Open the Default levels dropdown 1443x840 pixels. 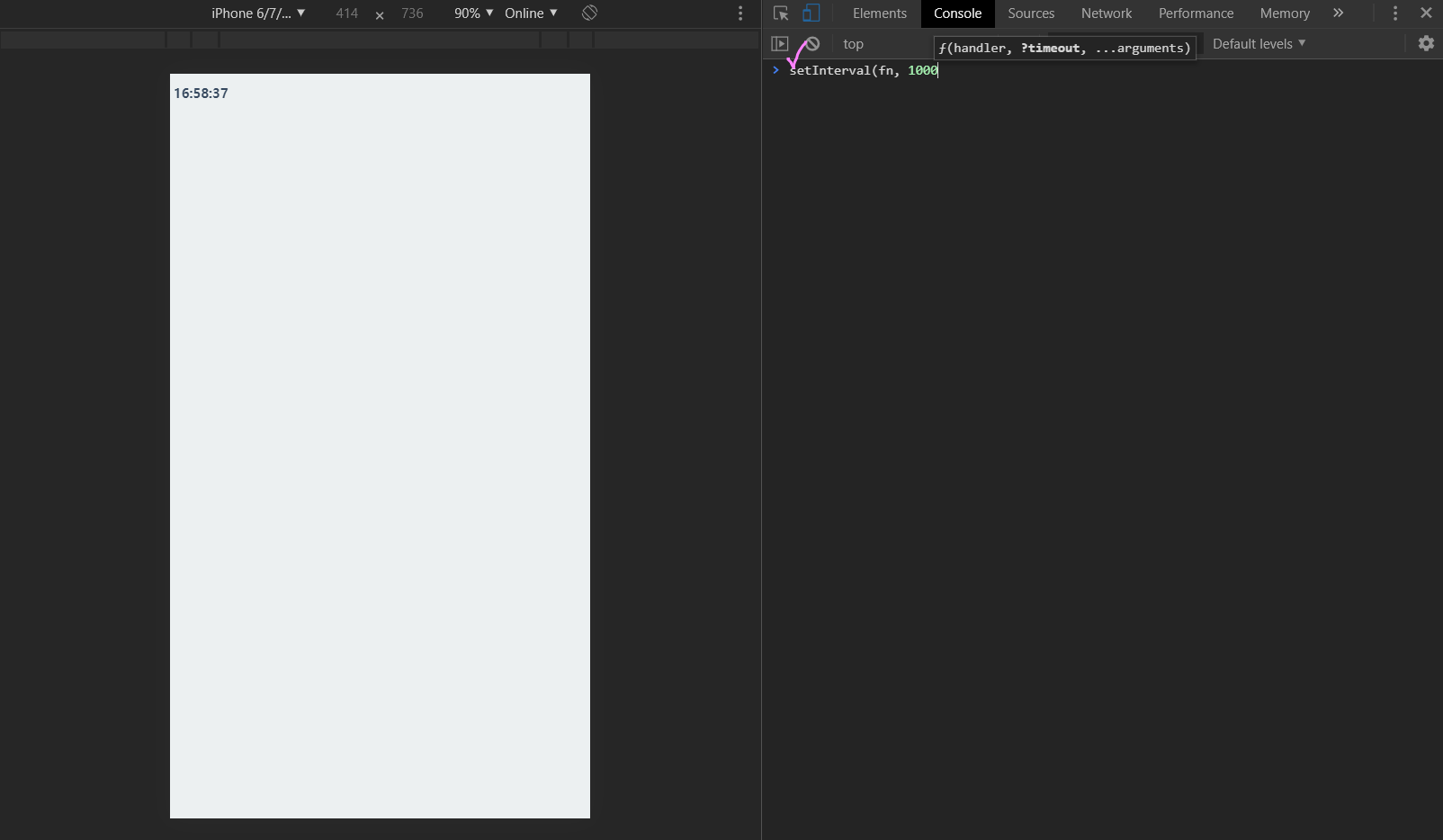1259,44
